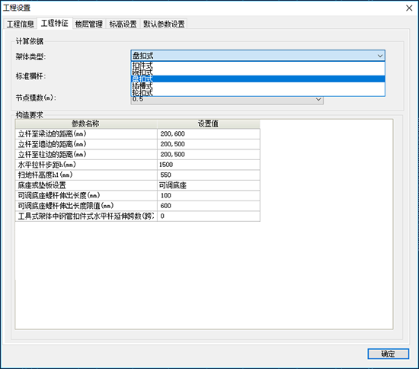
Task: Go to the 默认参数设置 tab
Action: 164,24
